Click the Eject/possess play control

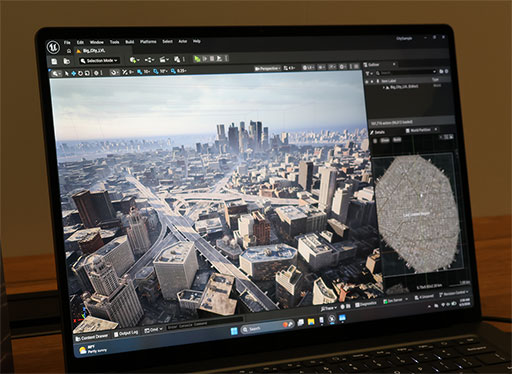click(219, 58)
